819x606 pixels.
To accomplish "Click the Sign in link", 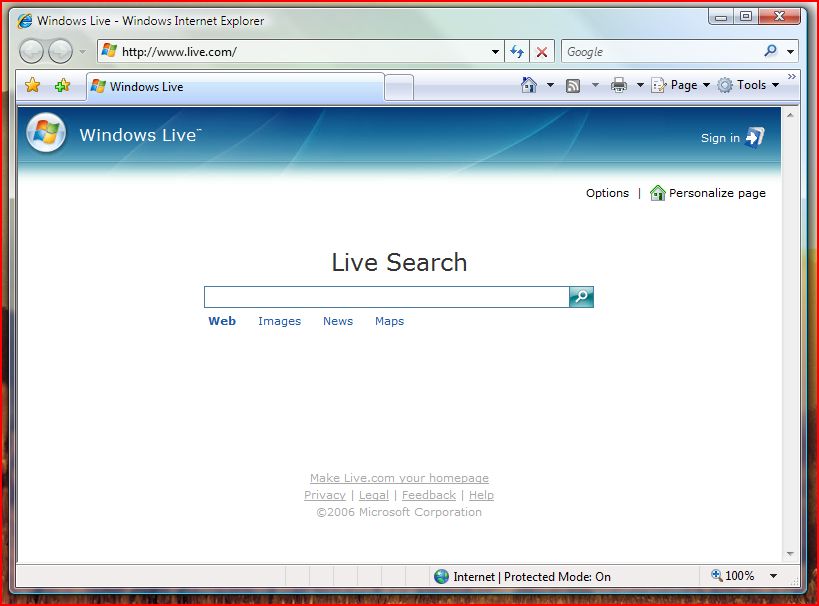I will pos(720,138).
